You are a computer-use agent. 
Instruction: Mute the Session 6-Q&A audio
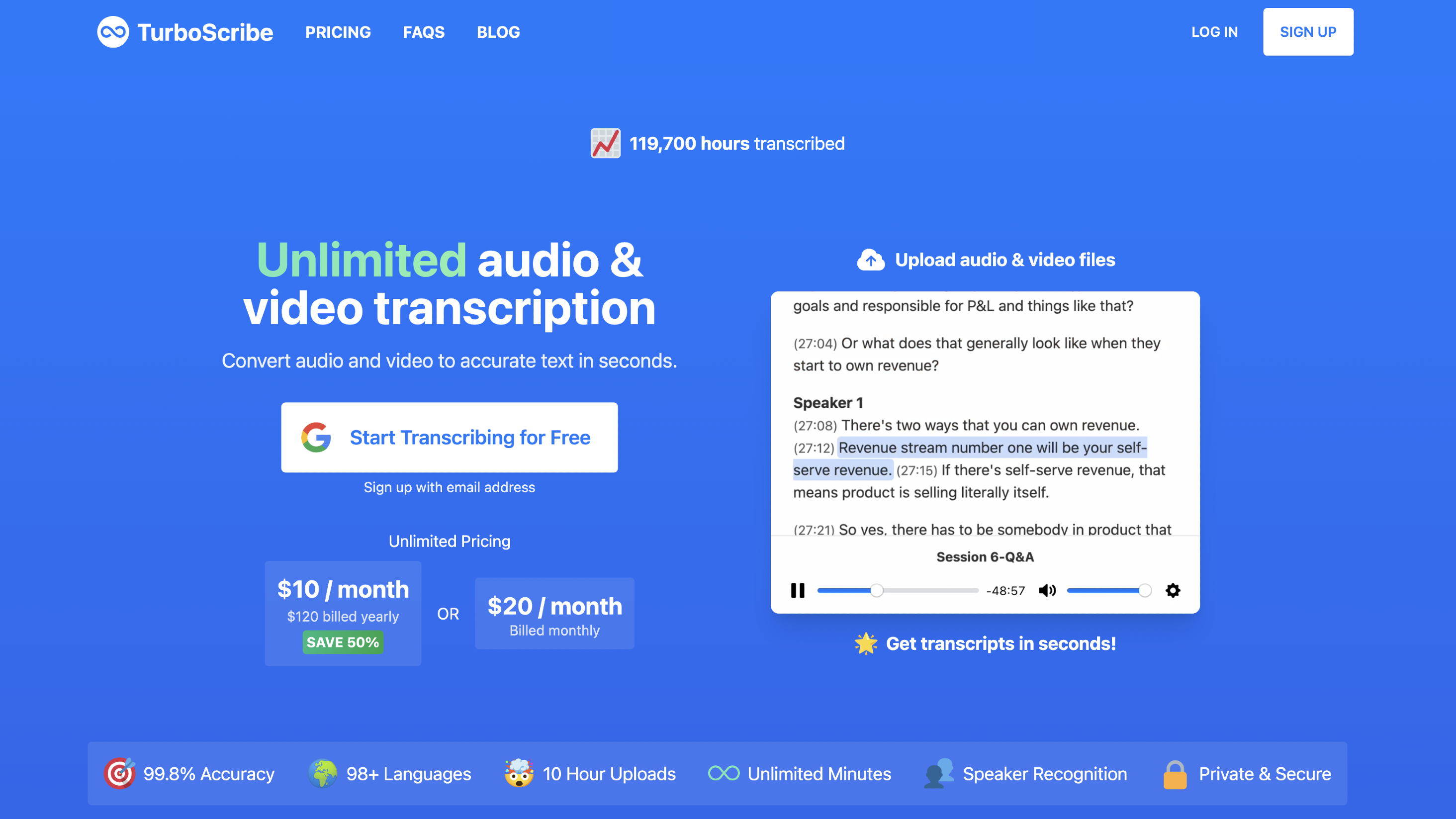[x=1048, y=590]
